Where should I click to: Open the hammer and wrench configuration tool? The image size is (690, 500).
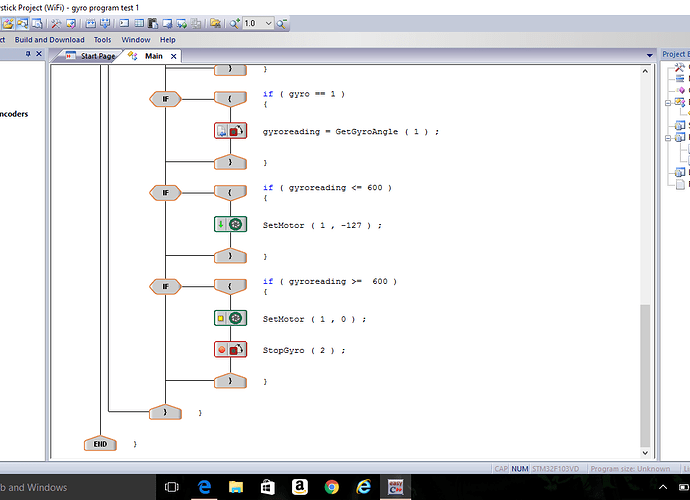click(56, 23)
